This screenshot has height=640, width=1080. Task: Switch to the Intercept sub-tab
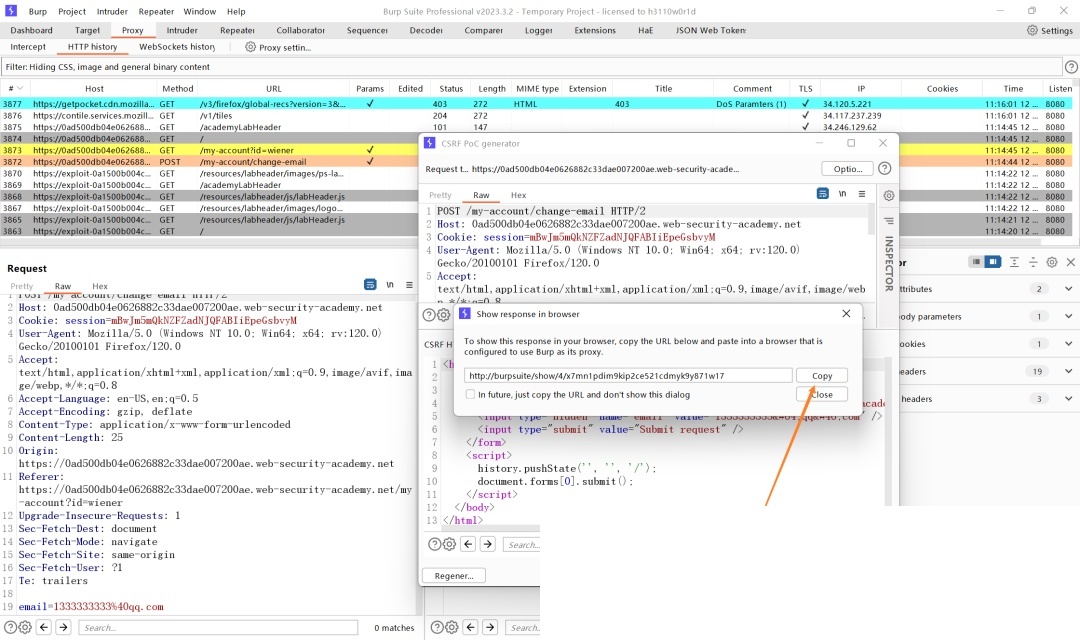28,47
